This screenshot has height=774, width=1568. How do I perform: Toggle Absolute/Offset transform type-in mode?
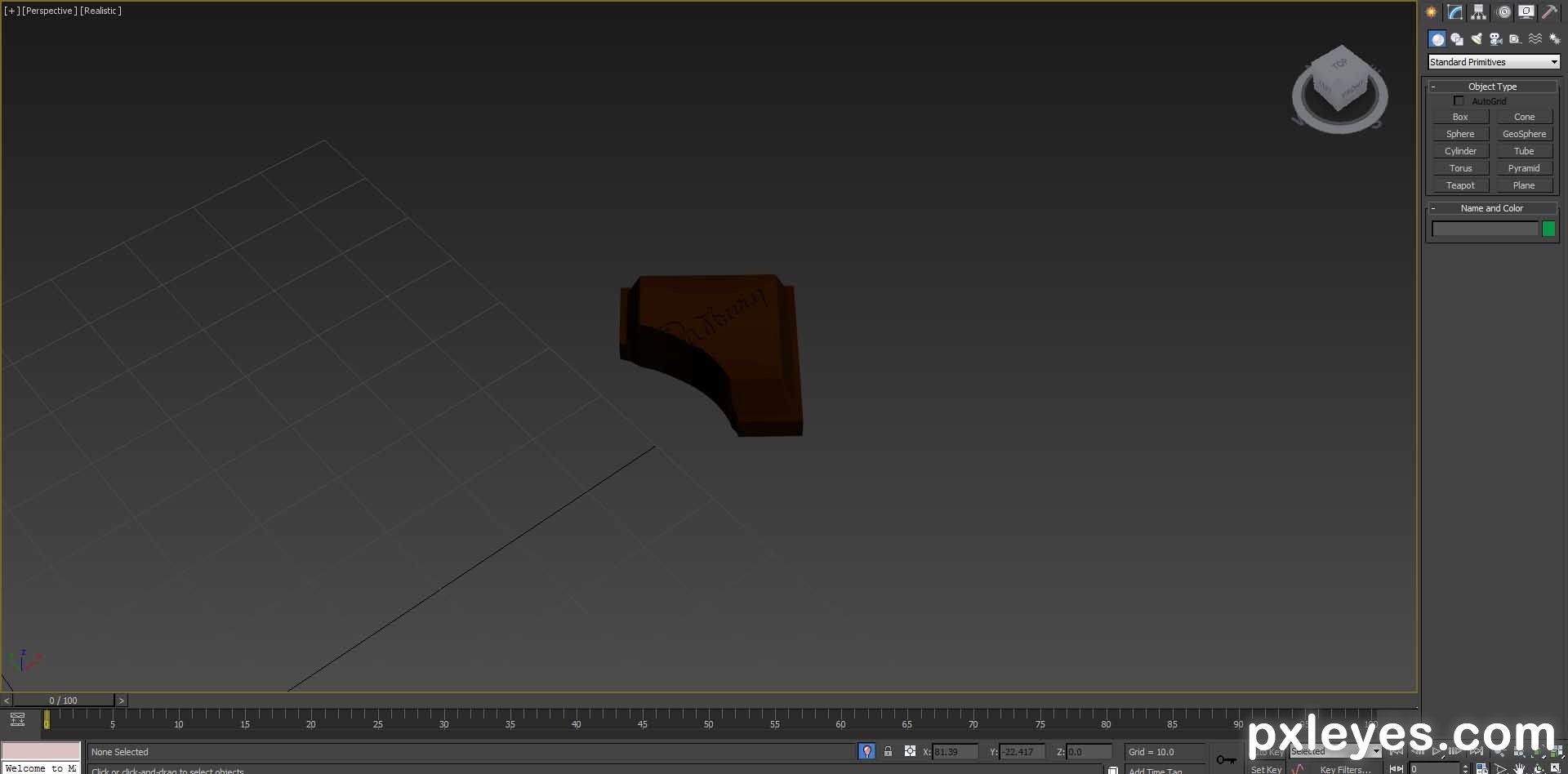[x=910, y=751]
